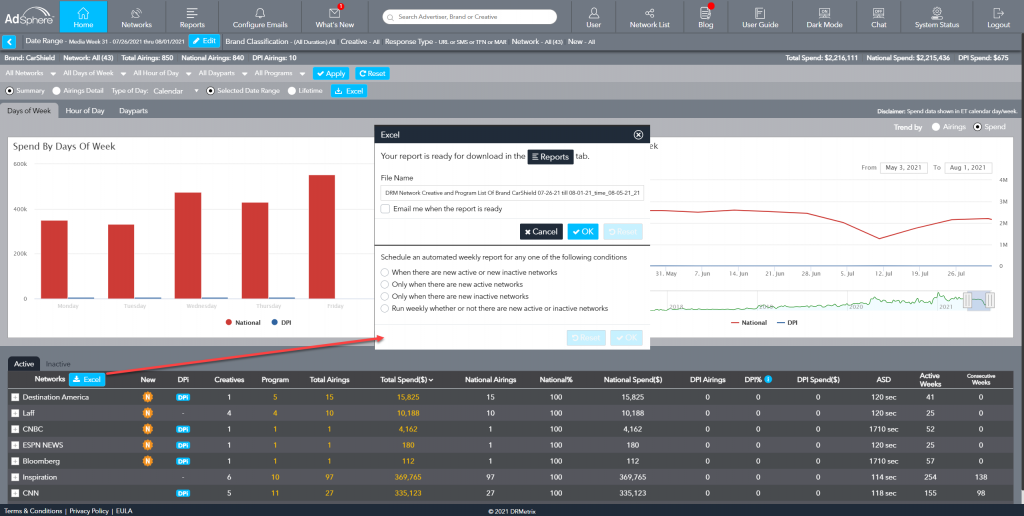Viewport: 1024px width, 516px height.
Task: Select the Summary radio button
Action: coord(9,91)
